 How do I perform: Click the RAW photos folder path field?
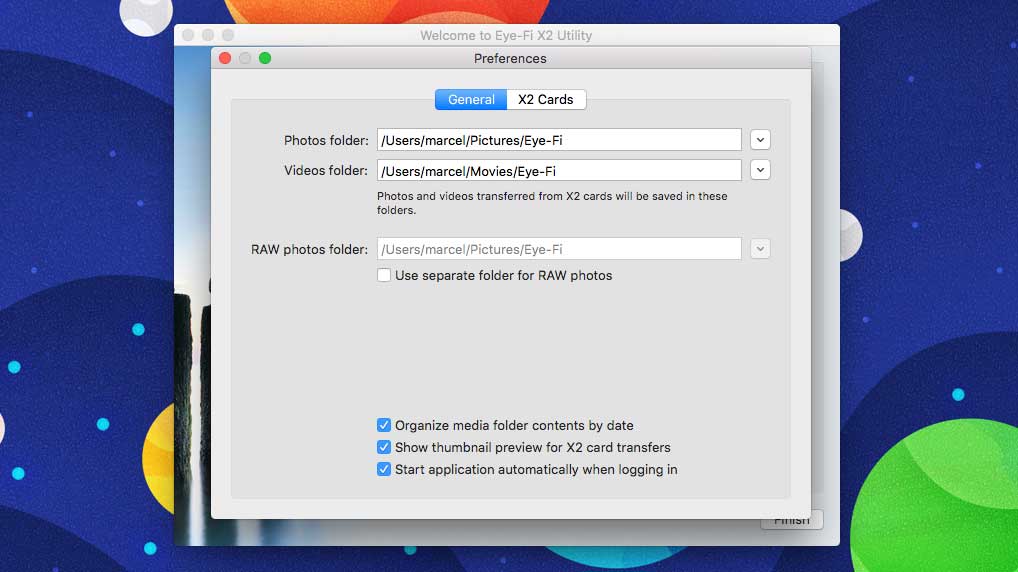(559, 249)
